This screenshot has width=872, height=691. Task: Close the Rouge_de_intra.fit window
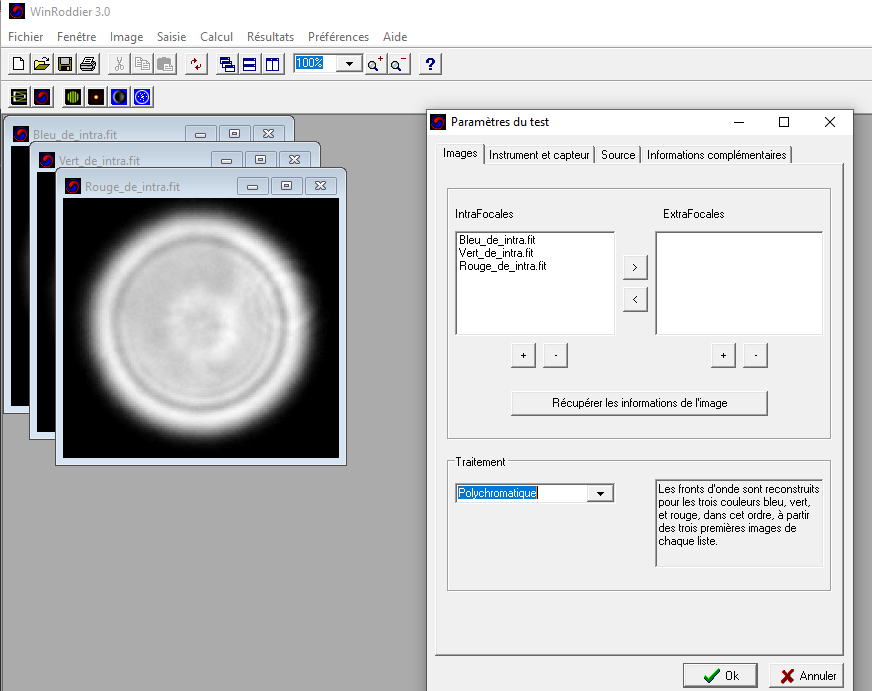[x=320, y=186]
